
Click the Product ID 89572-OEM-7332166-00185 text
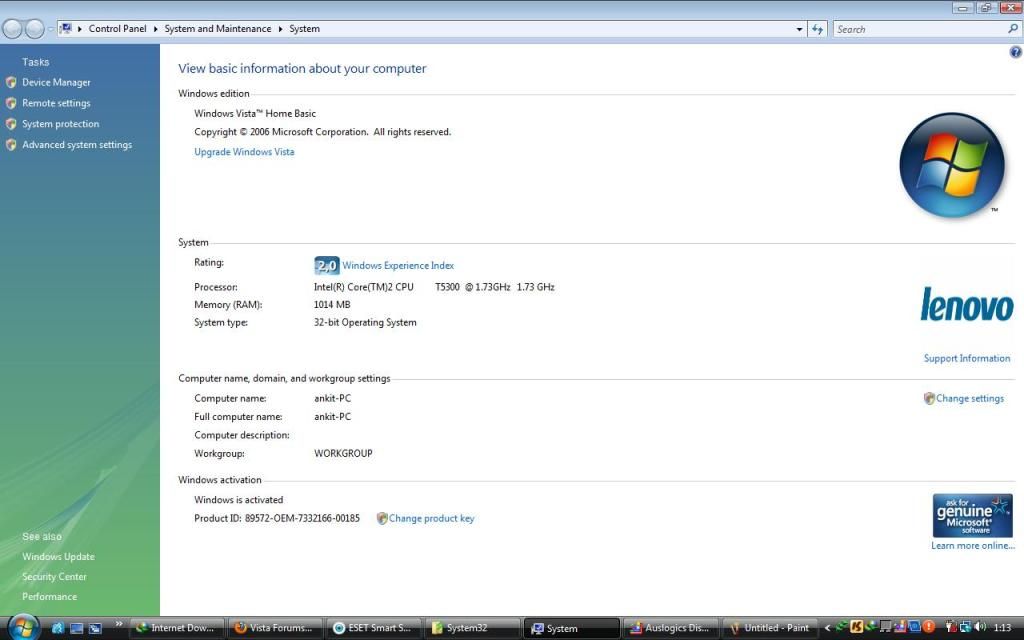(277, 519)
